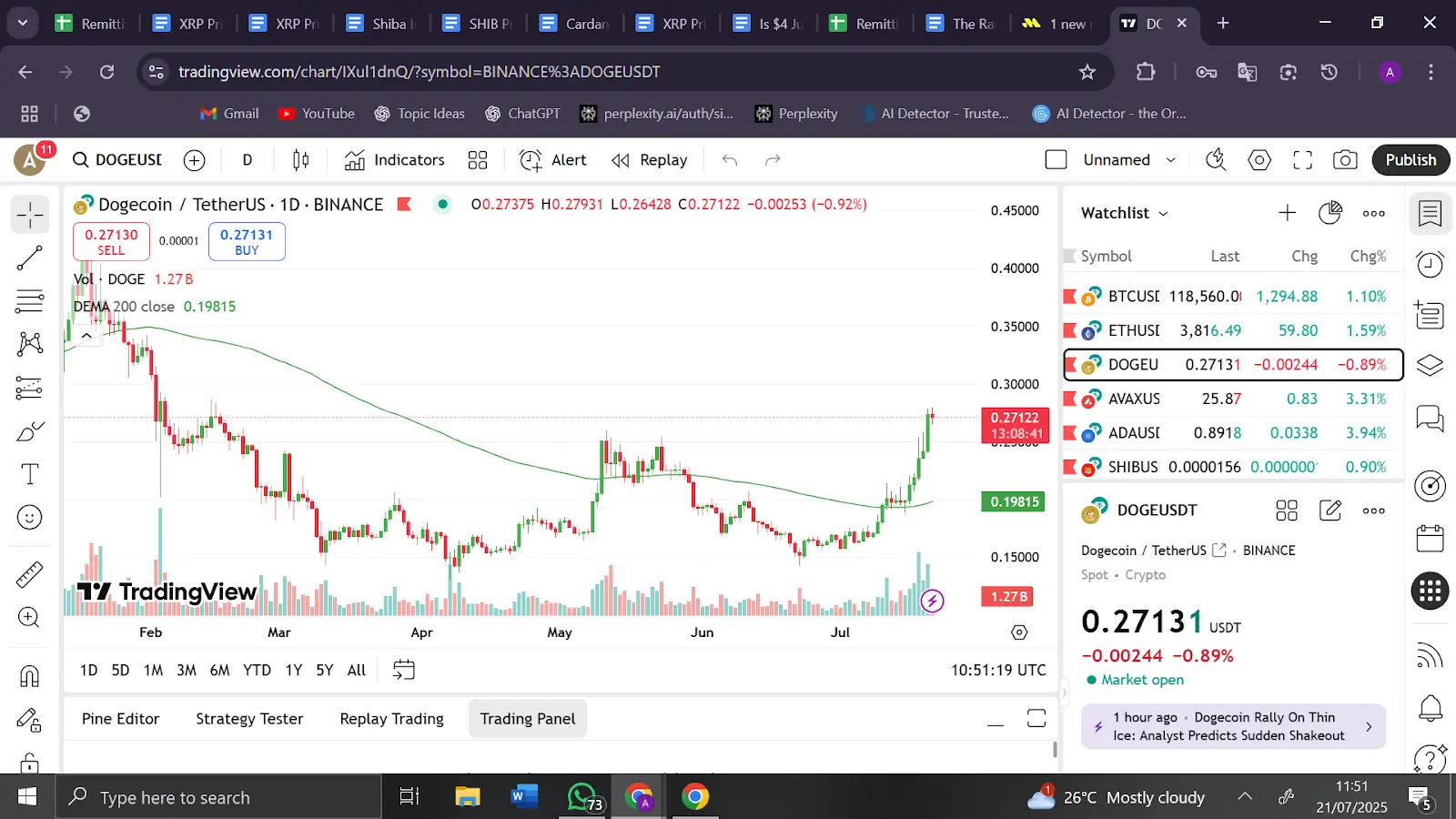Add symbol to compare
Screen dimensions: 1456x819
195,160
